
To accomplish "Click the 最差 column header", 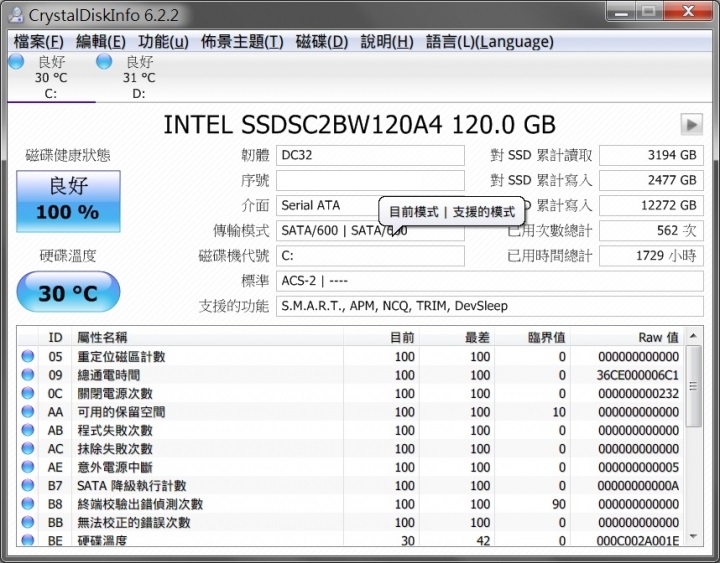I will click(457, 338).
